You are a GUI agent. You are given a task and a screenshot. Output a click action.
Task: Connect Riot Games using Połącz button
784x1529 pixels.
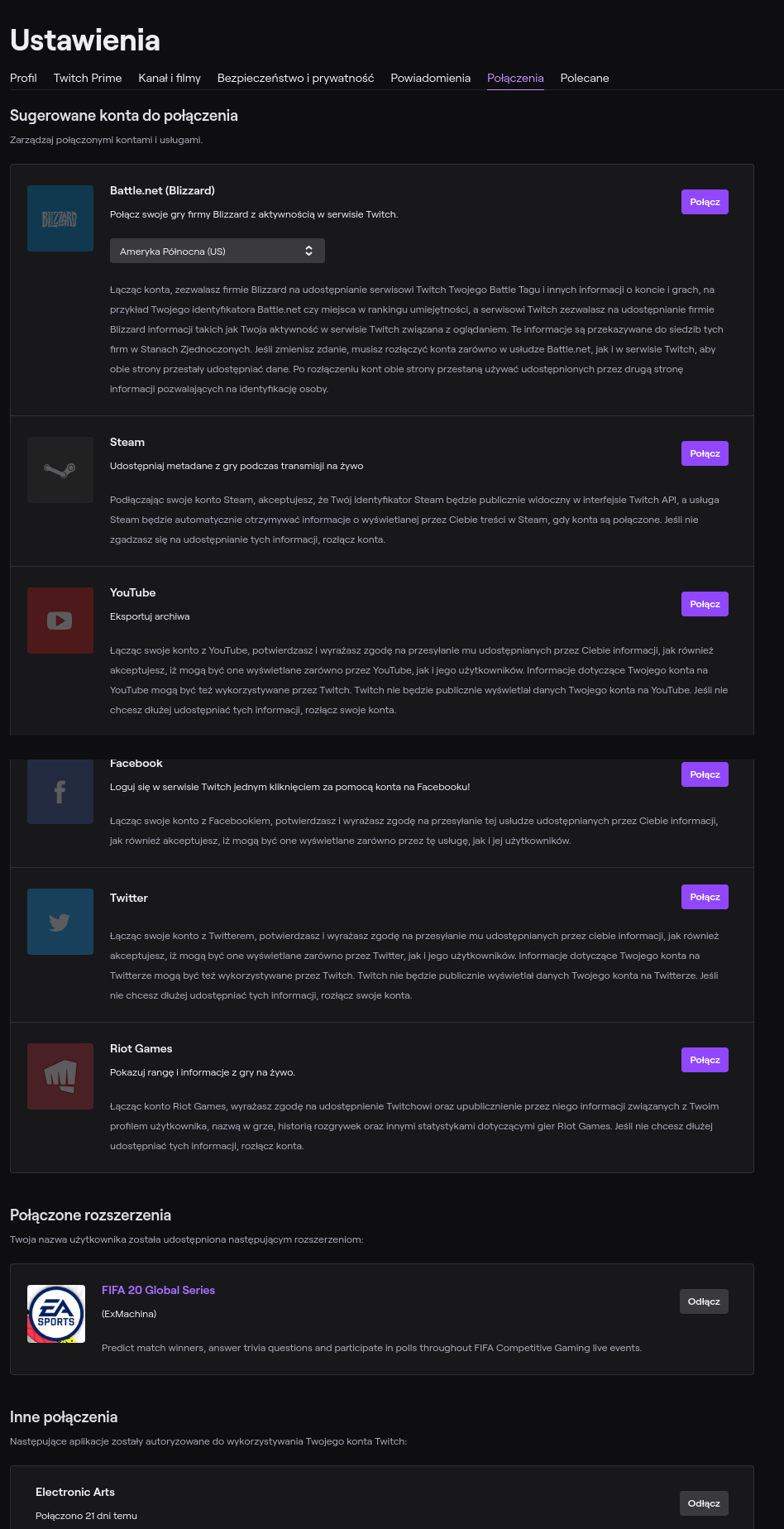click(x=705, y=1060)
